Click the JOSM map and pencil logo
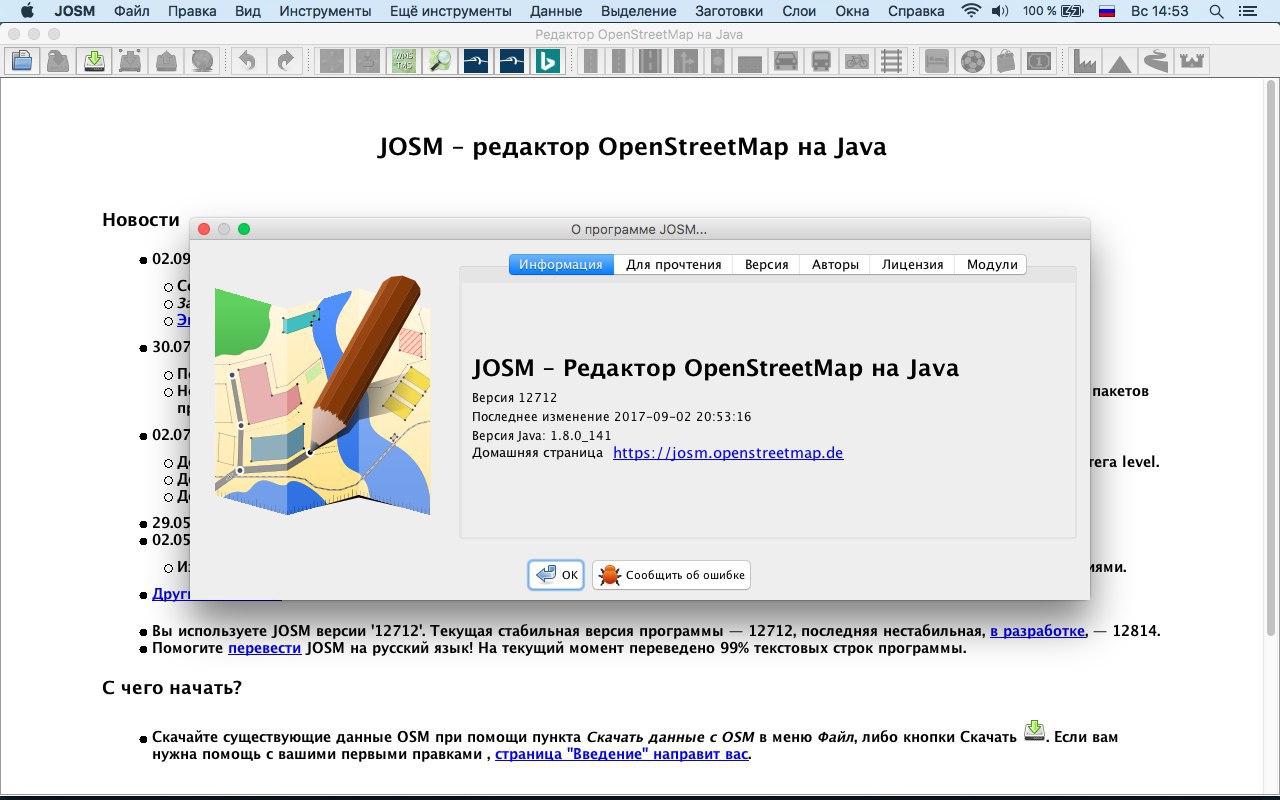Viewport: 1280px width, 800px height. [323, 395]
